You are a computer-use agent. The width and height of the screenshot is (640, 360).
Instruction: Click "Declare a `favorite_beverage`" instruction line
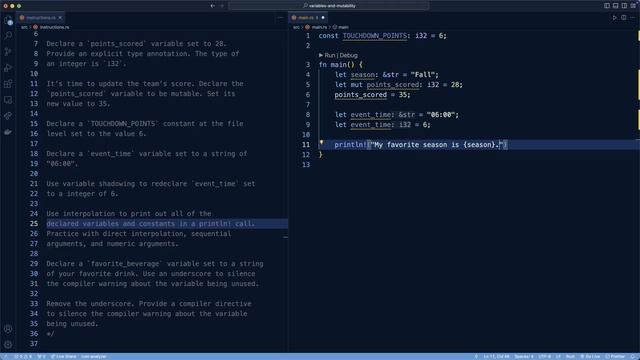coord(155,264)
